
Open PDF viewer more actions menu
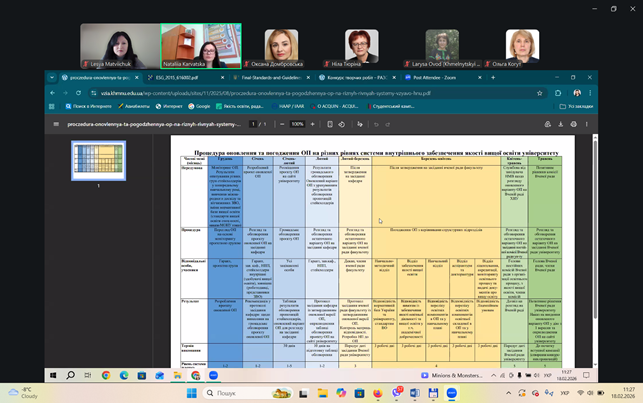coord(576,124)
